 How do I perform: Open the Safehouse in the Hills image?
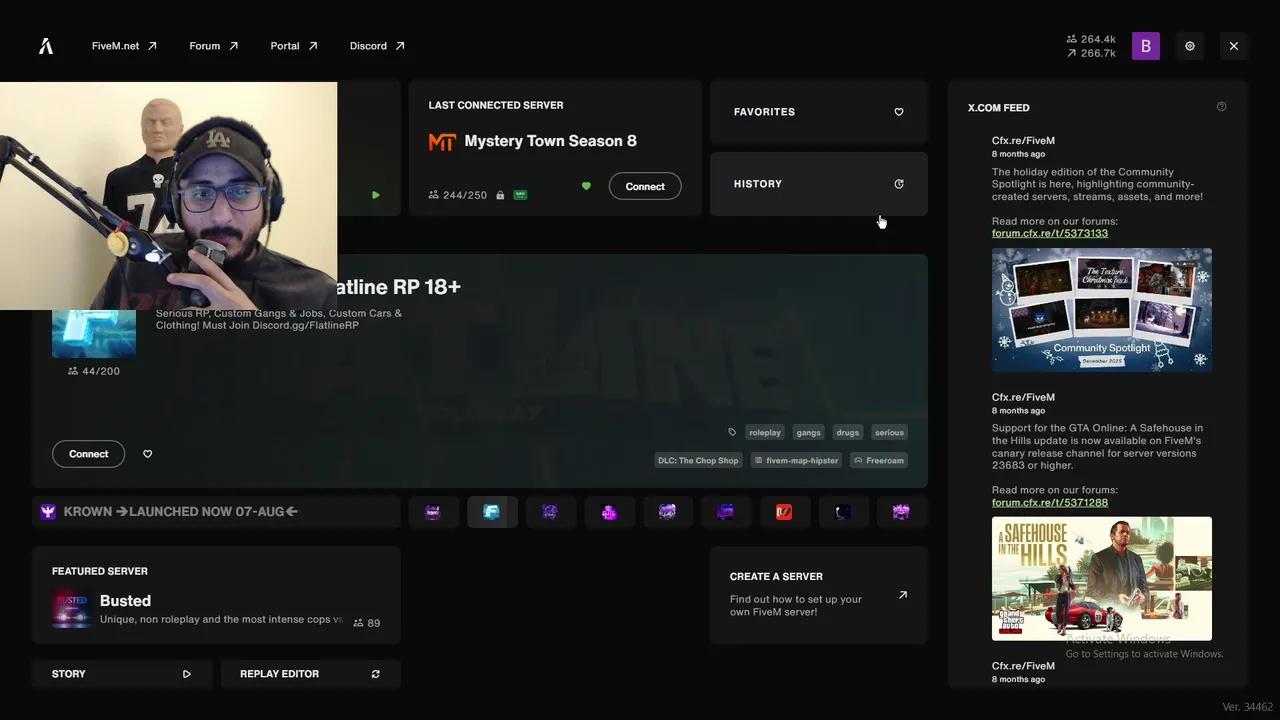pyautogui.click(x=1102, y=578)
